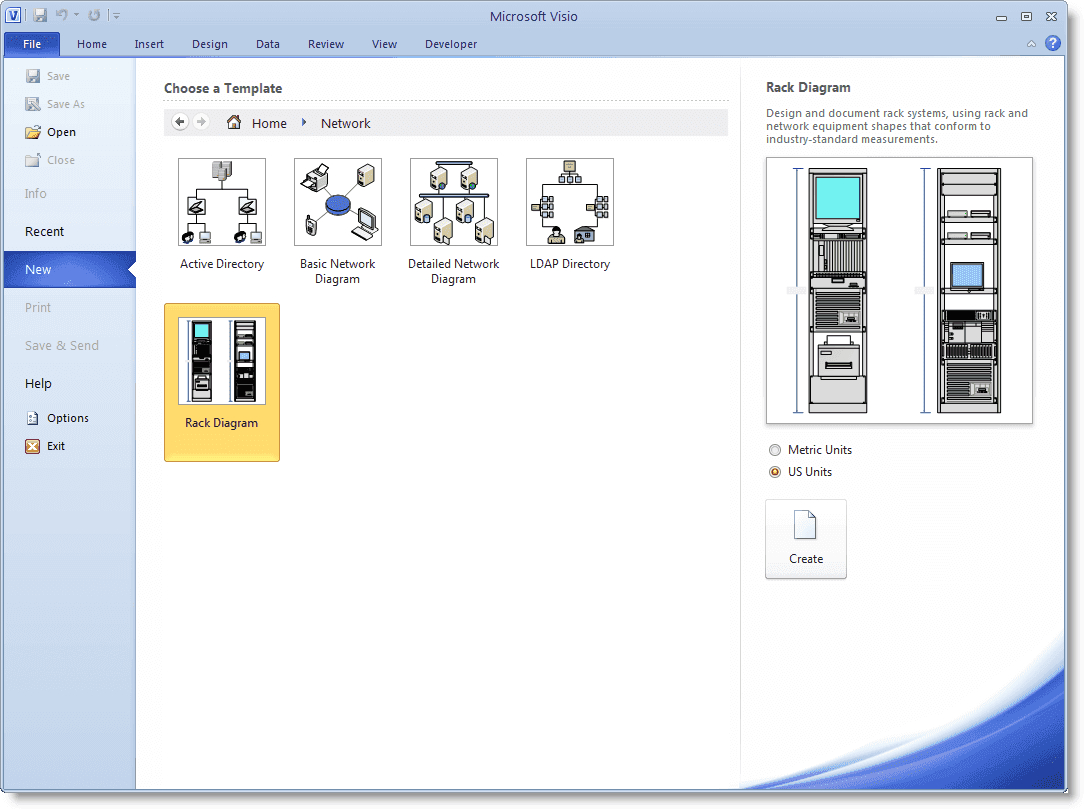This screenshot has width=1084, height=809.
Task: Switch to the Developer ribbon tab
Action: [x=451, y=44]
